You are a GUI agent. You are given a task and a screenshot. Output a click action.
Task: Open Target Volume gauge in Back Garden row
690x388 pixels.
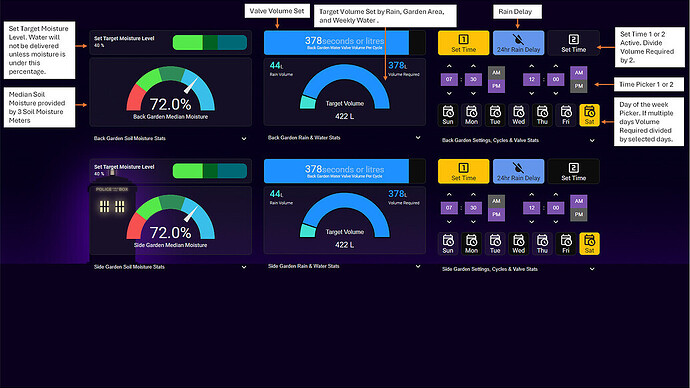[x=345, y=92]
